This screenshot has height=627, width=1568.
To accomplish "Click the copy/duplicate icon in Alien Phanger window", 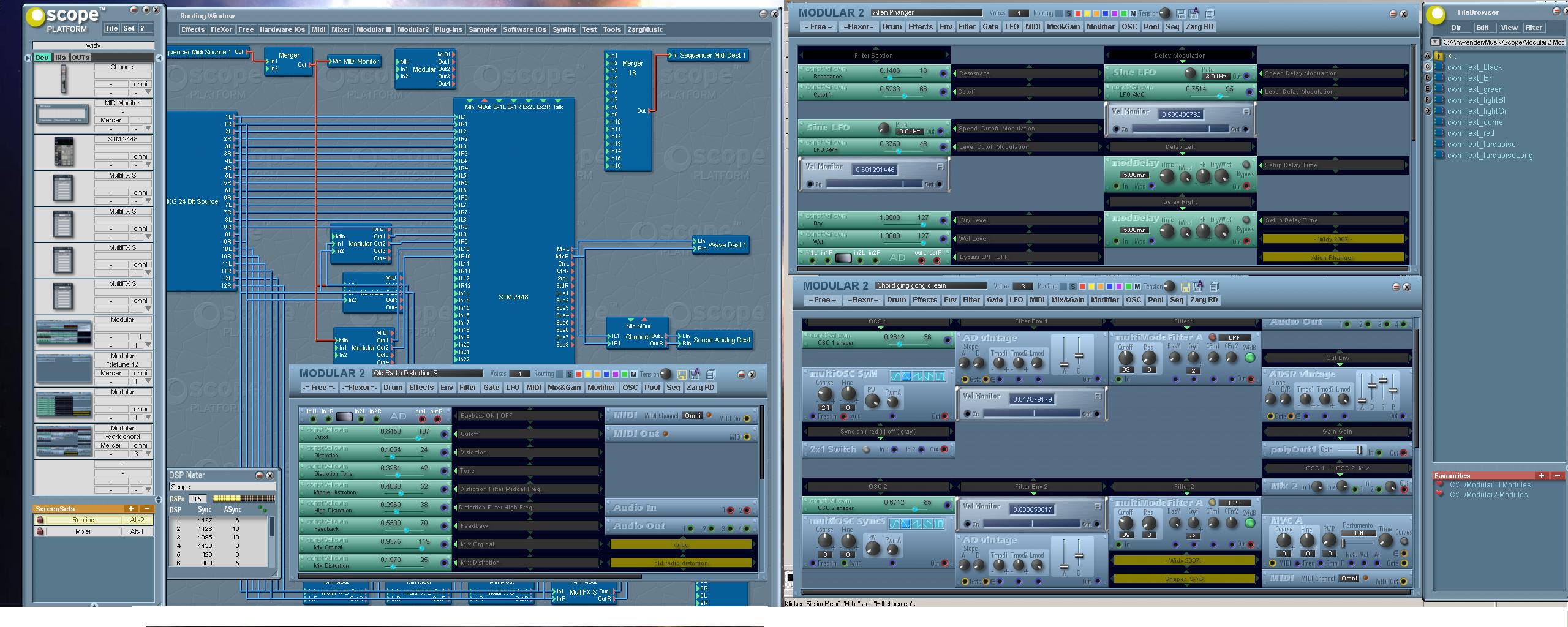I will (1210, 13).
